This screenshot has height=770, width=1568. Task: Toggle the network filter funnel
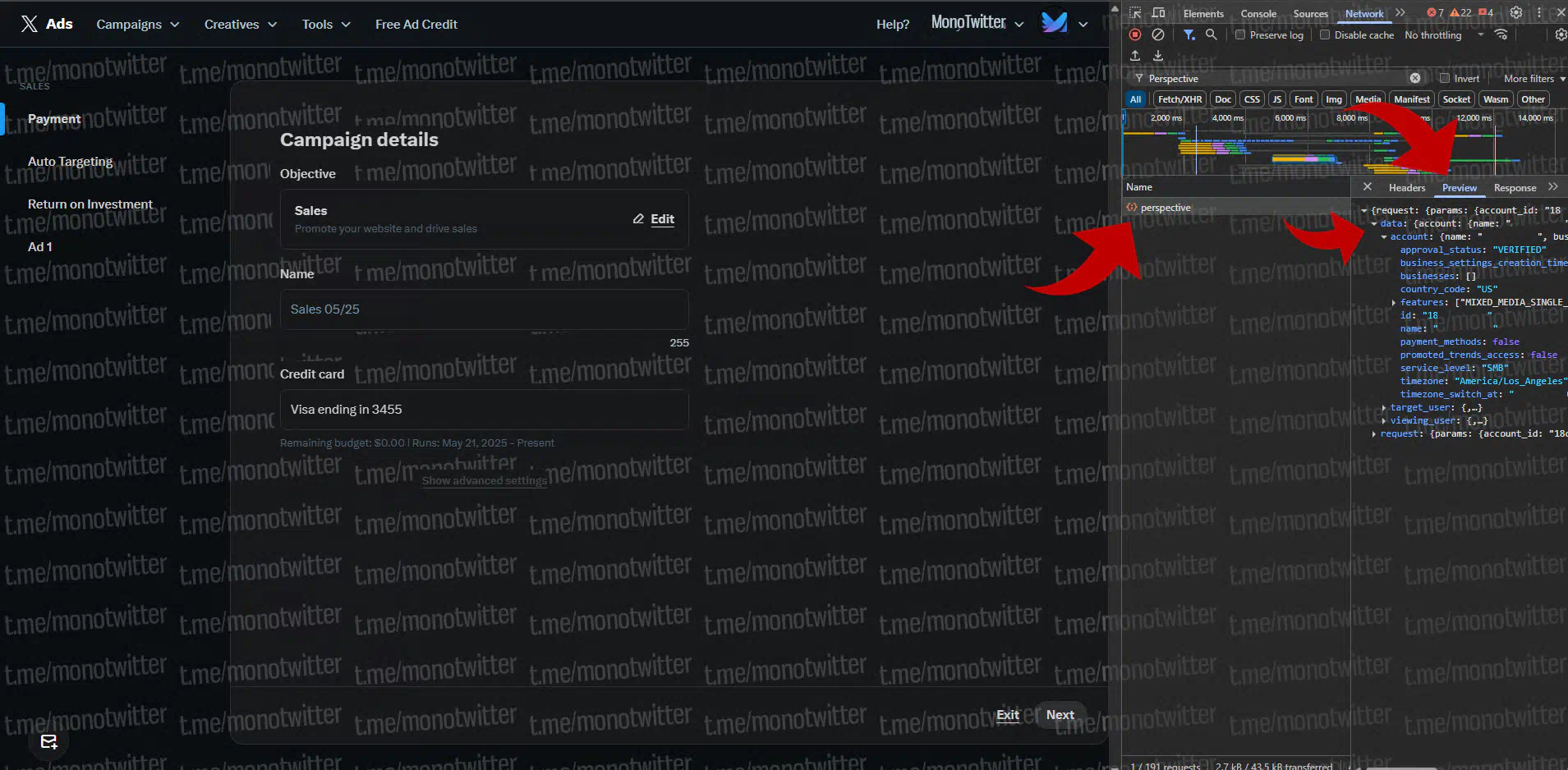1189,34
